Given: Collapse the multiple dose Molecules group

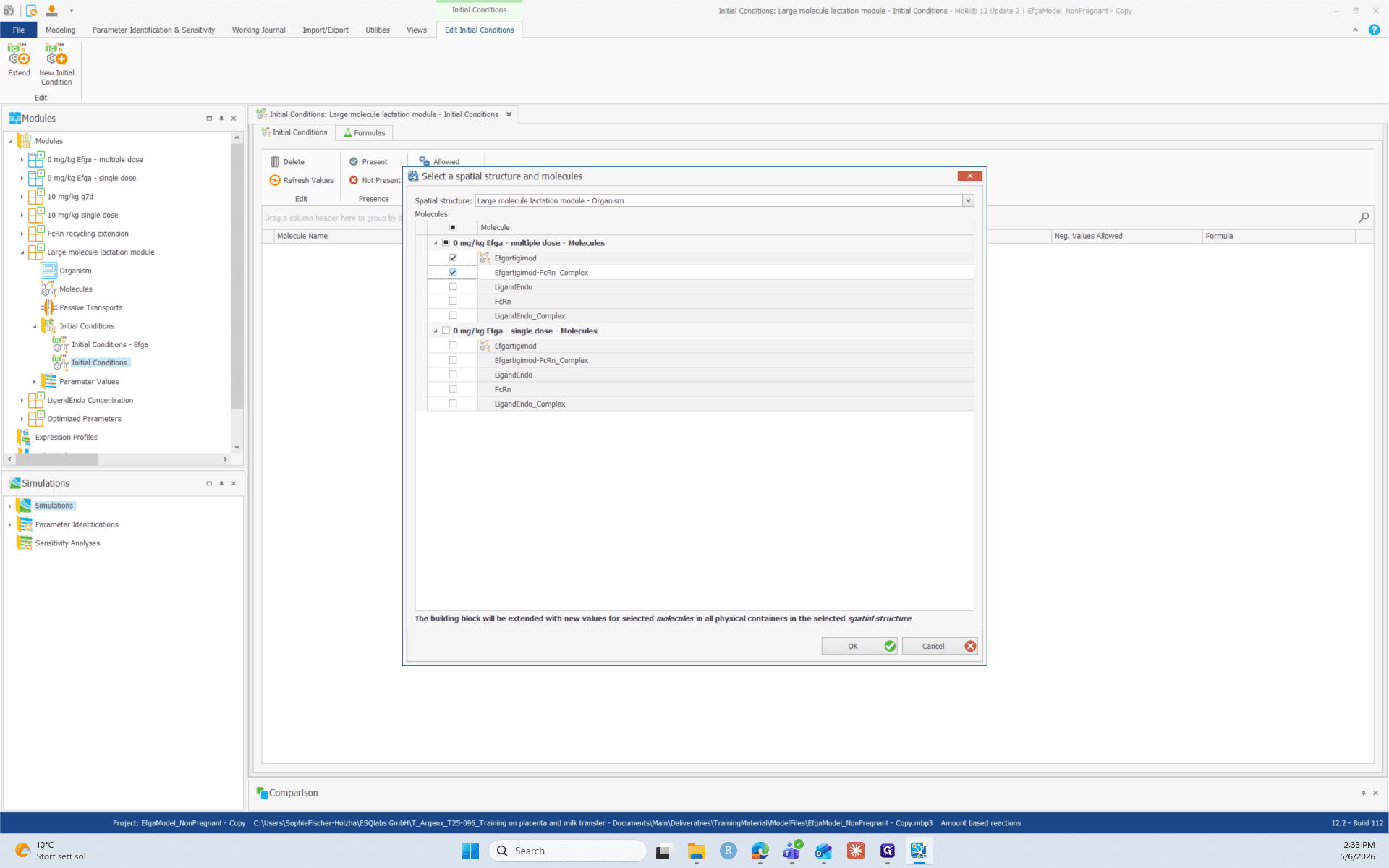Looking at the screenshot, I should pos(436,243).
